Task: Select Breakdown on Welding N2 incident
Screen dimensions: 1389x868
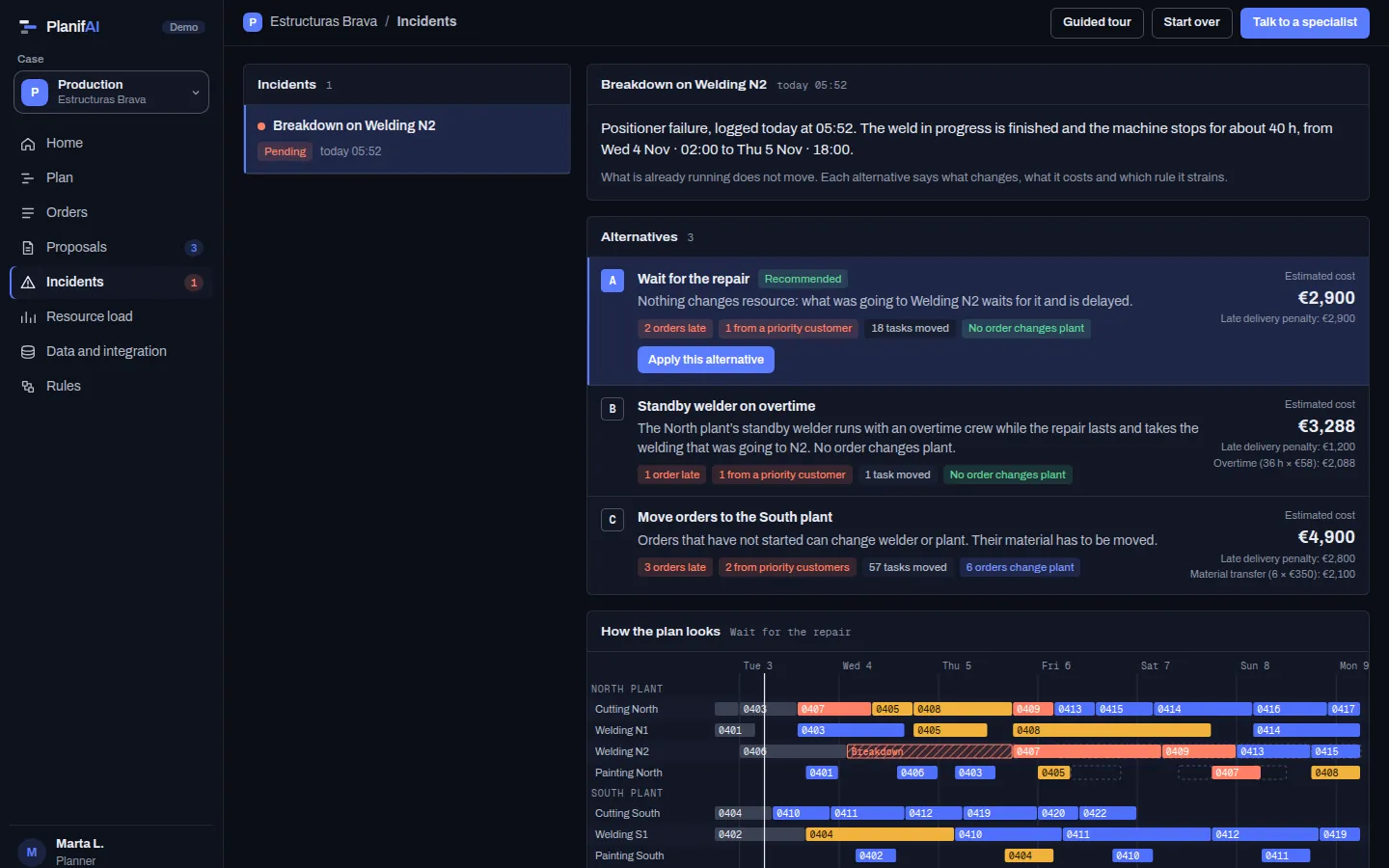Action: pos(407,139)
